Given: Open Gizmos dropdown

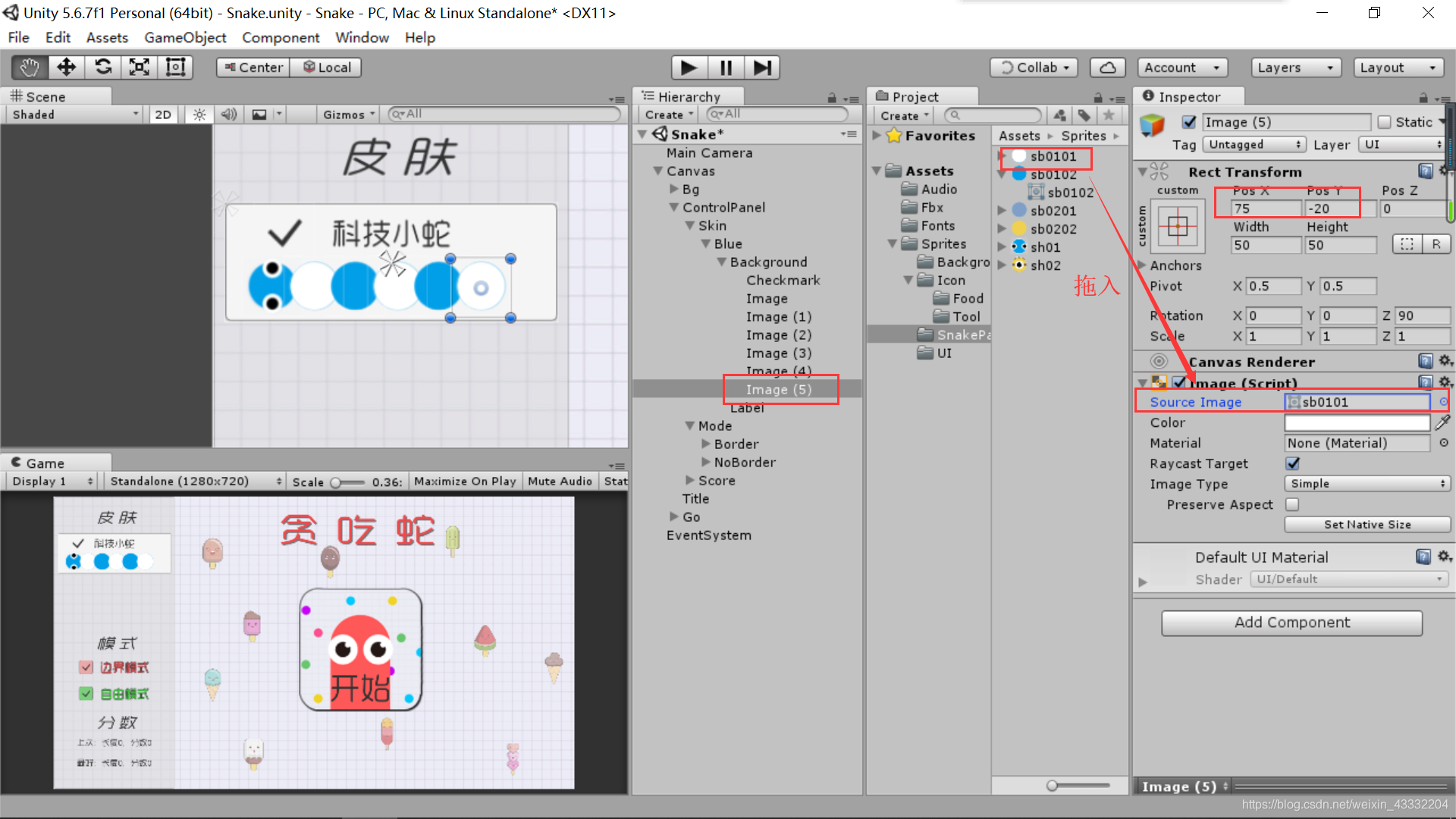Looking at the screenshot, I should 349,115.
